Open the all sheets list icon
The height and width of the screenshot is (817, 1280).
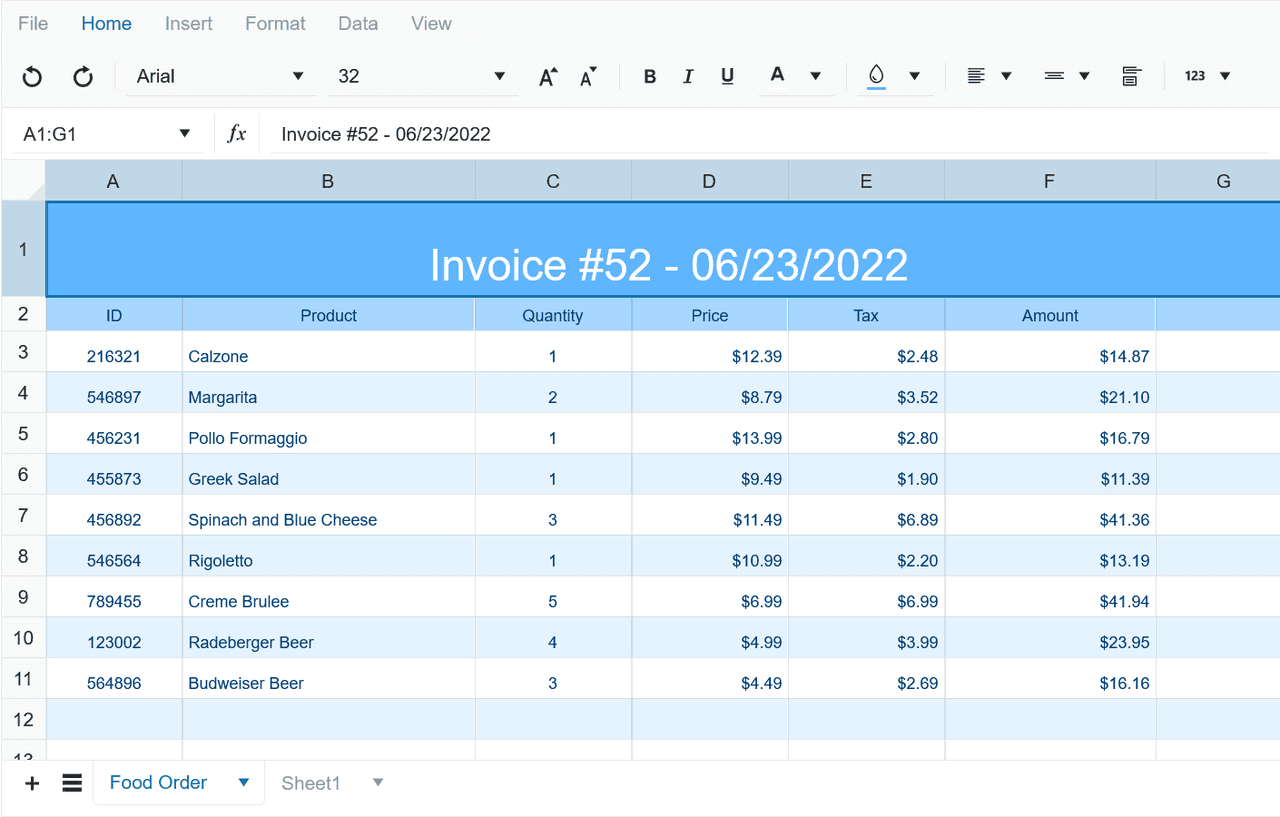tap(72, 783)
